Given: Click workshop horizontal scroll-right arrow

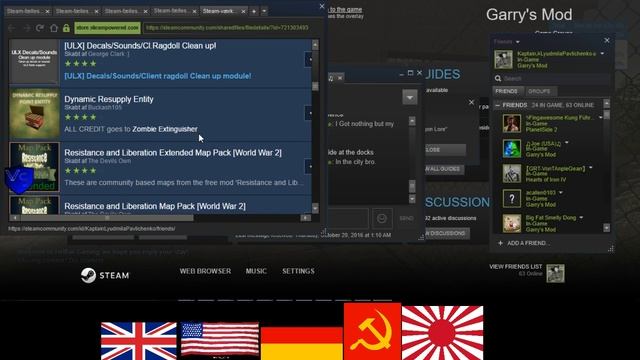Looking at the screenshot, I should click(305, 218).
